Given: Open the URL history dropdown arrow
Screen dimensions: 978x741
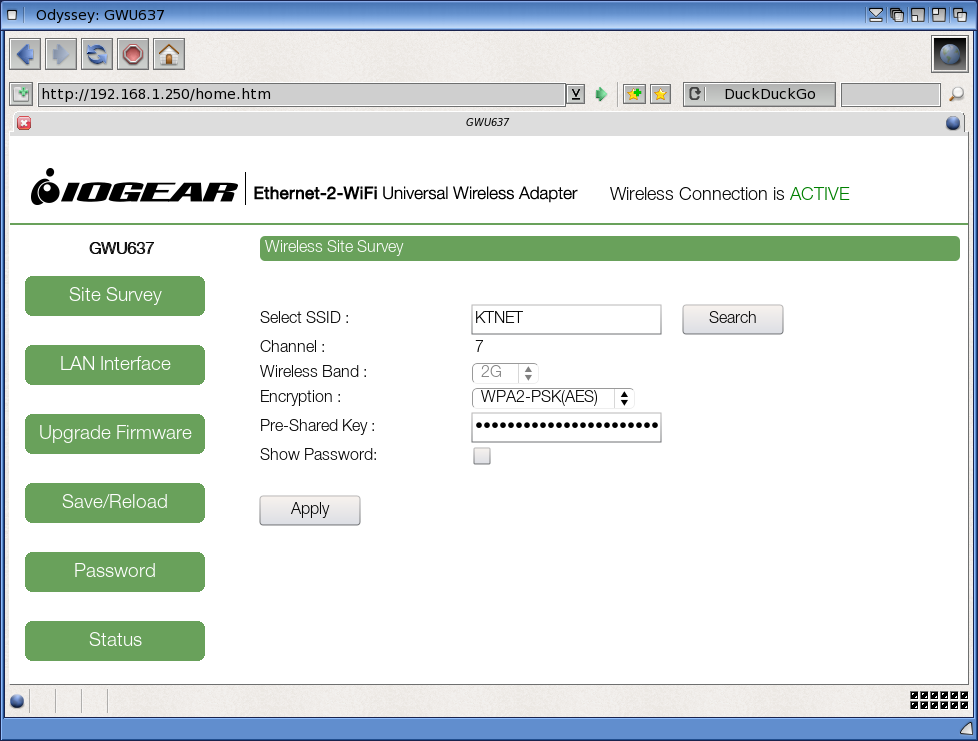Looking at the screenshot, I should pyautogui.click(x=576, y=94).
